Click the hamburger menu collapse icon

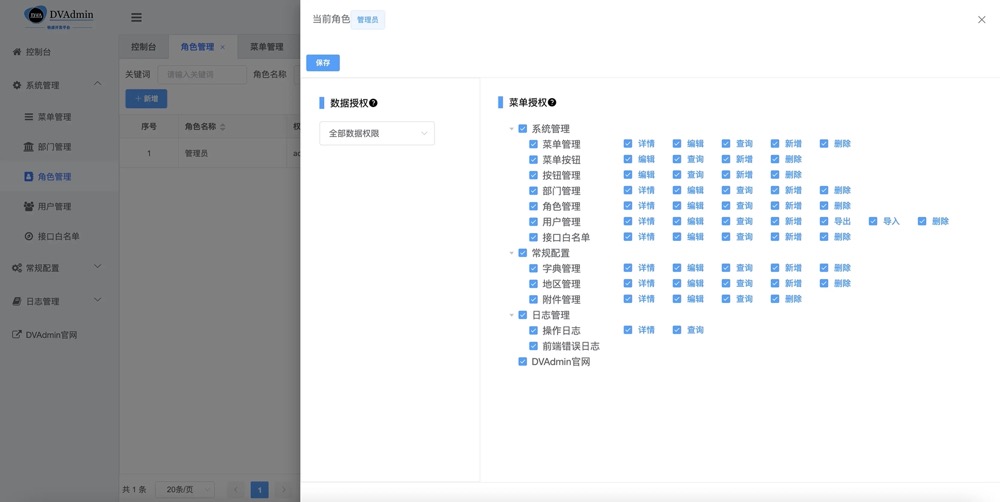coord(136,18)
